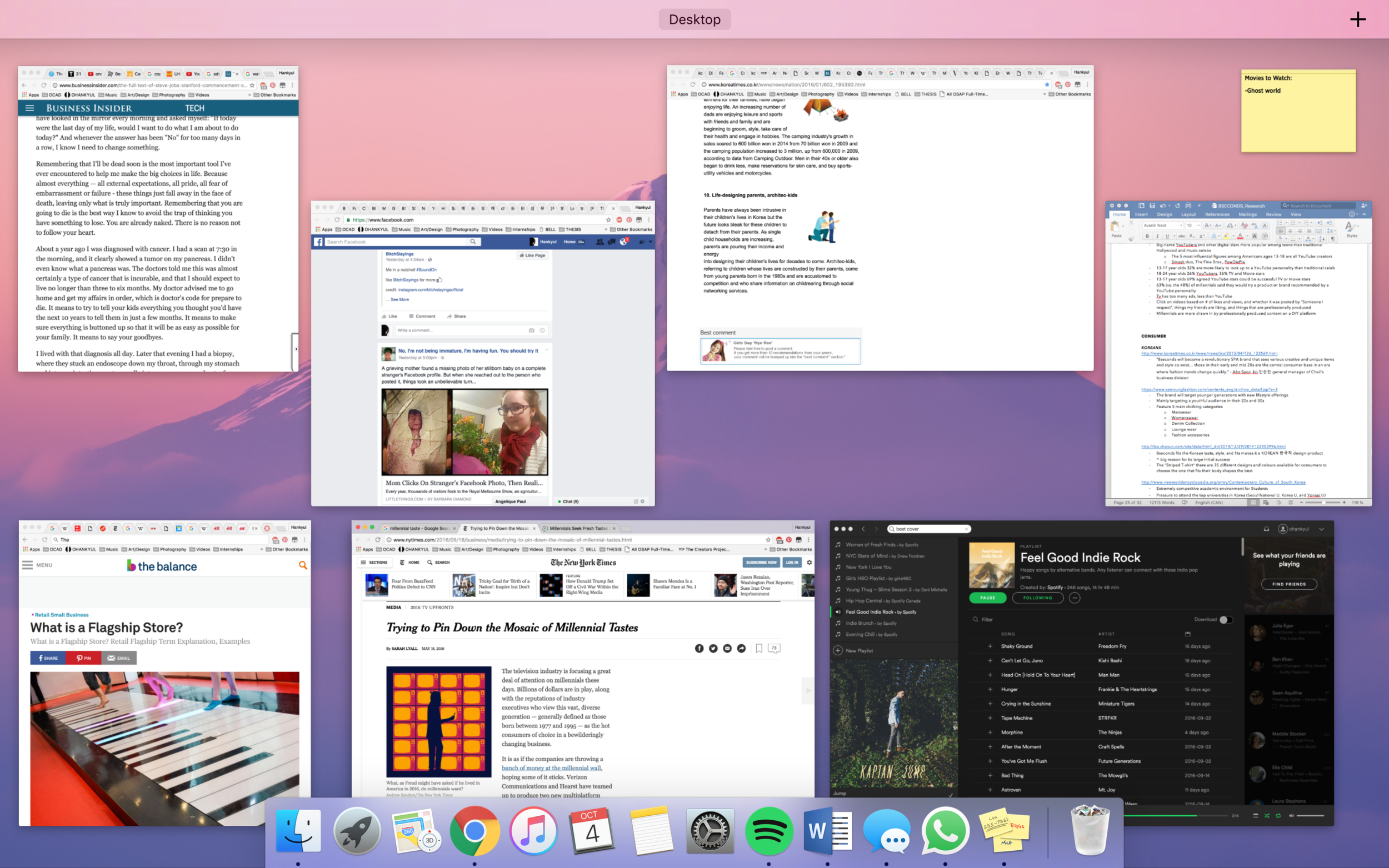Open Launchpad from the dock
This screenshot has width=1389, height=868.
(x=357, y=830)
